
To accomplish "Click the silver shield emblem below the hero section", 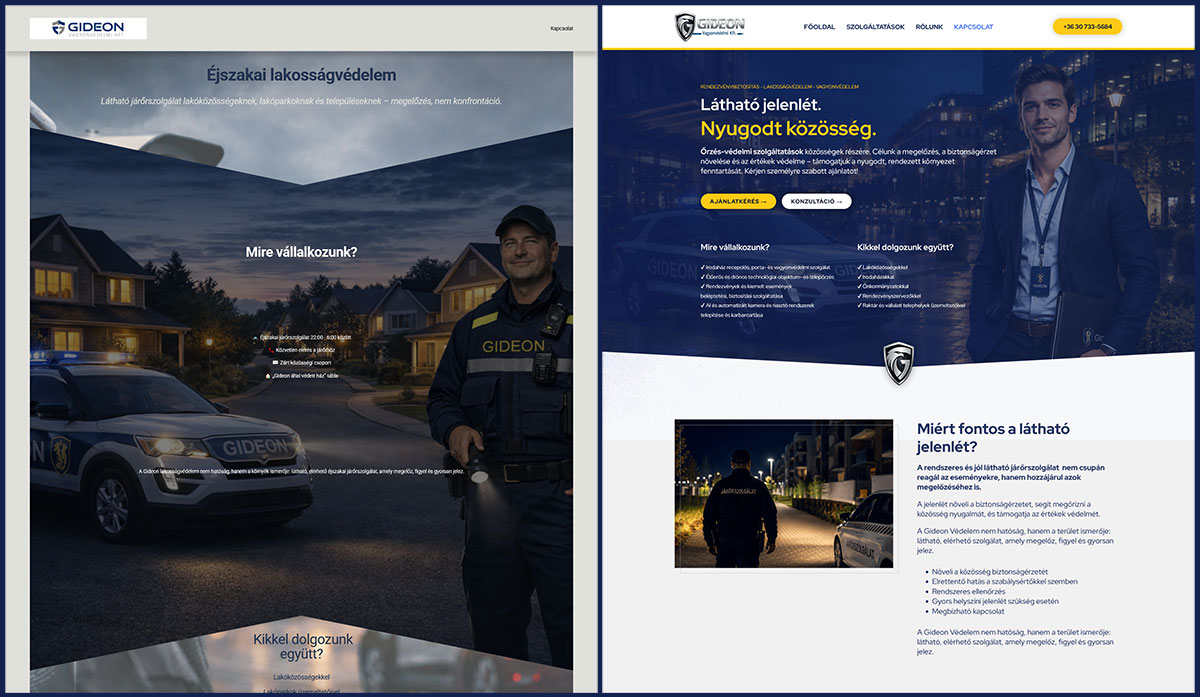I will [x=900, y=362].
